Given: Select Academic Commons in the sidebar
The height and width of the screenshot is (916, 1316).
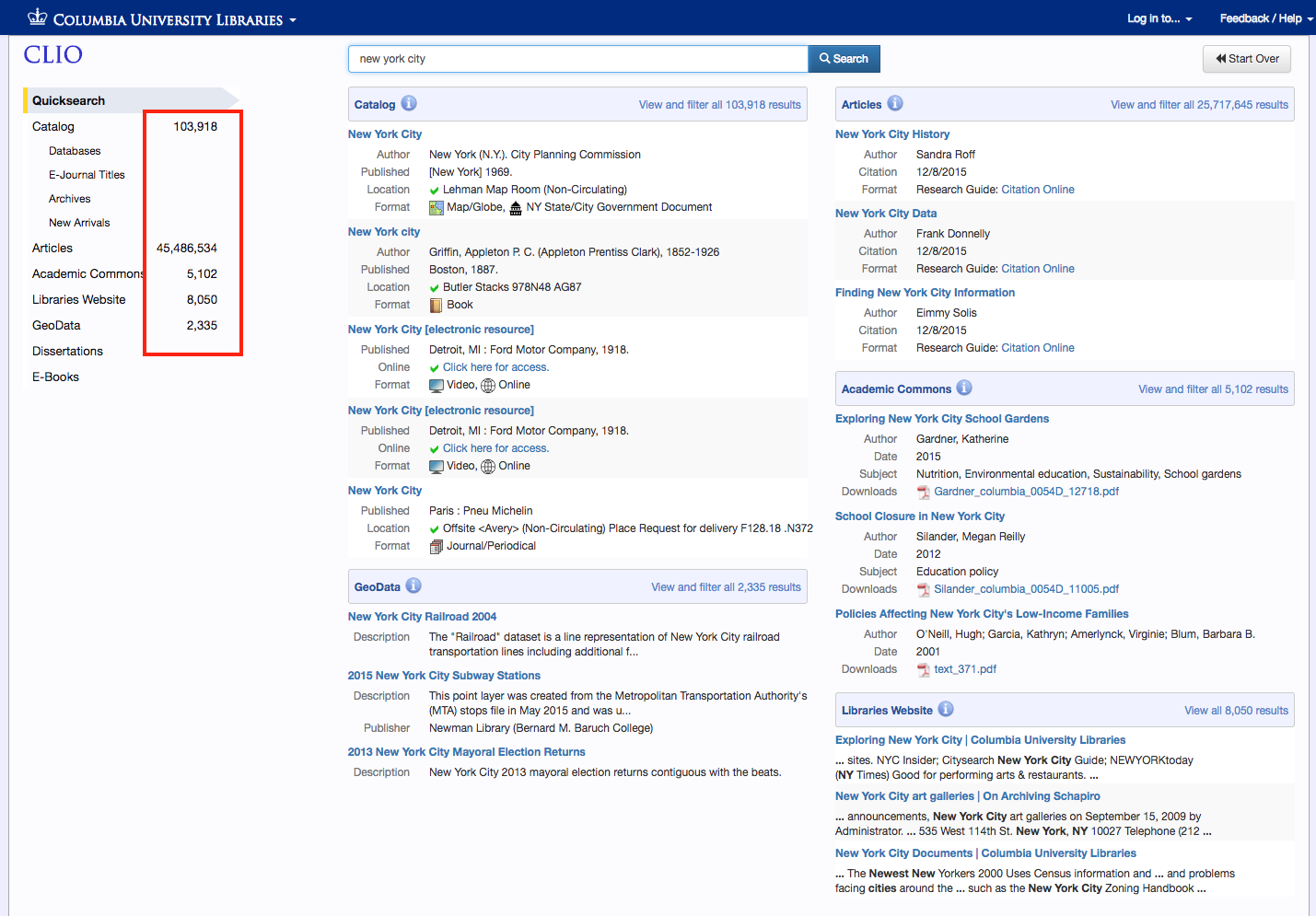Looking at the screenshot, I should (x=87, y=273).
